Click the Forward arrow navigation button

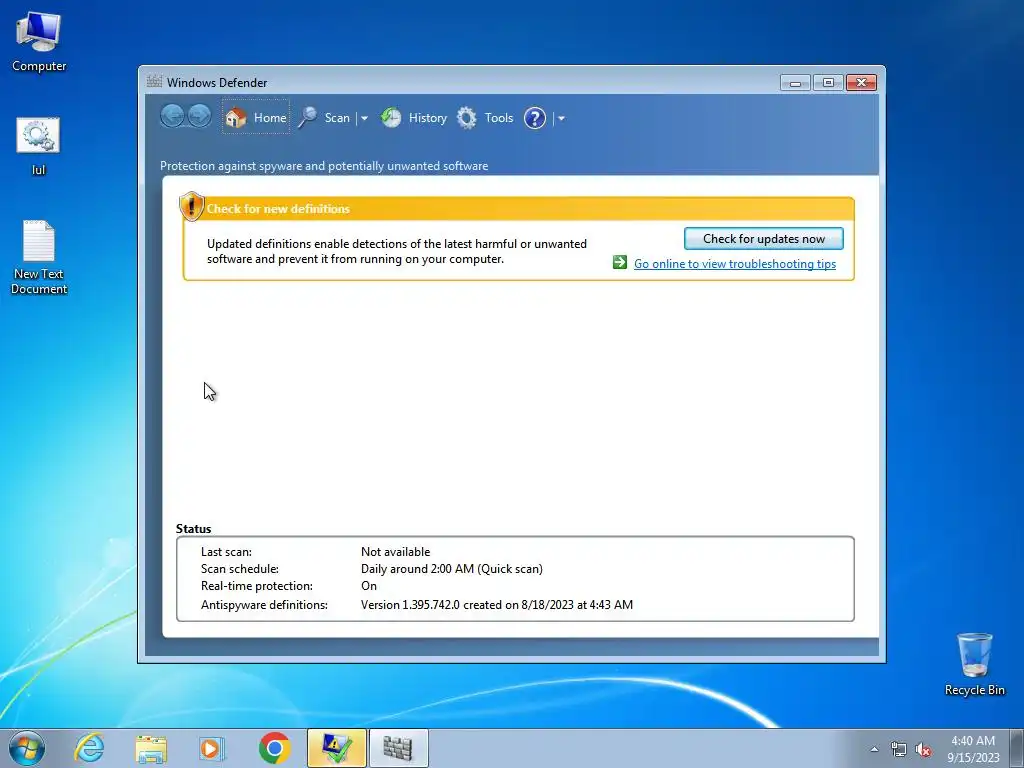click(x=200, y=116)
